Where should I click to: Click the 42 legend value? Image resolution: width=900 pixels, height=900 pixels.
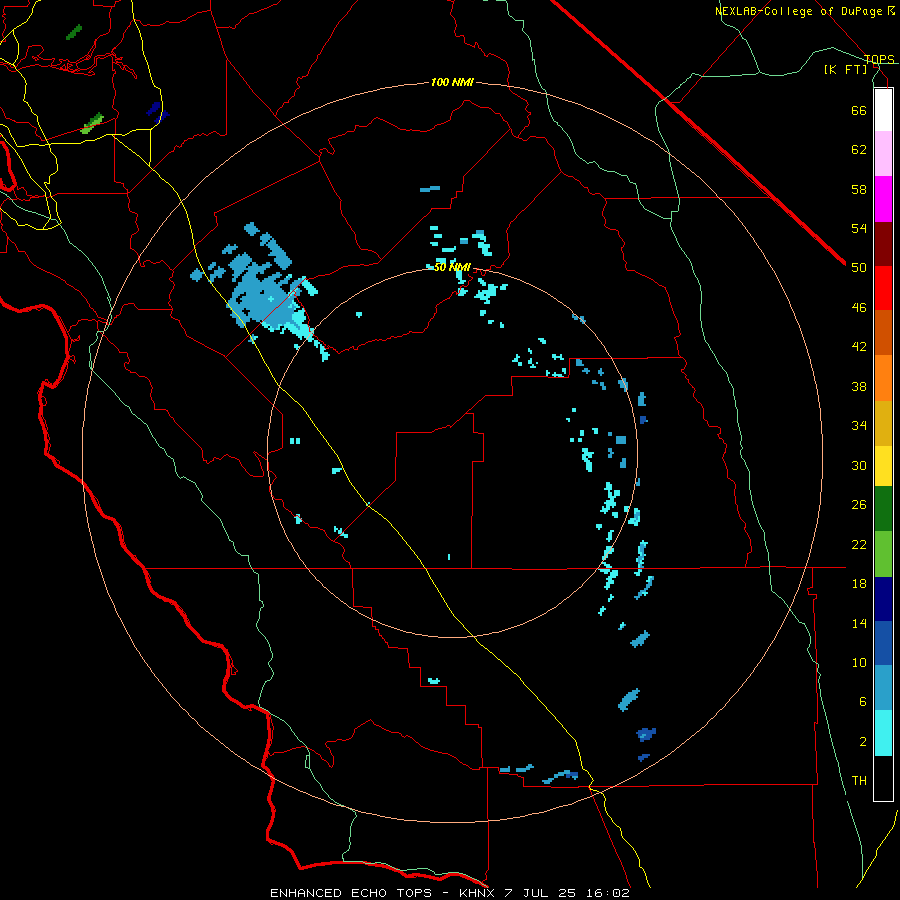[x=859, y=347]
